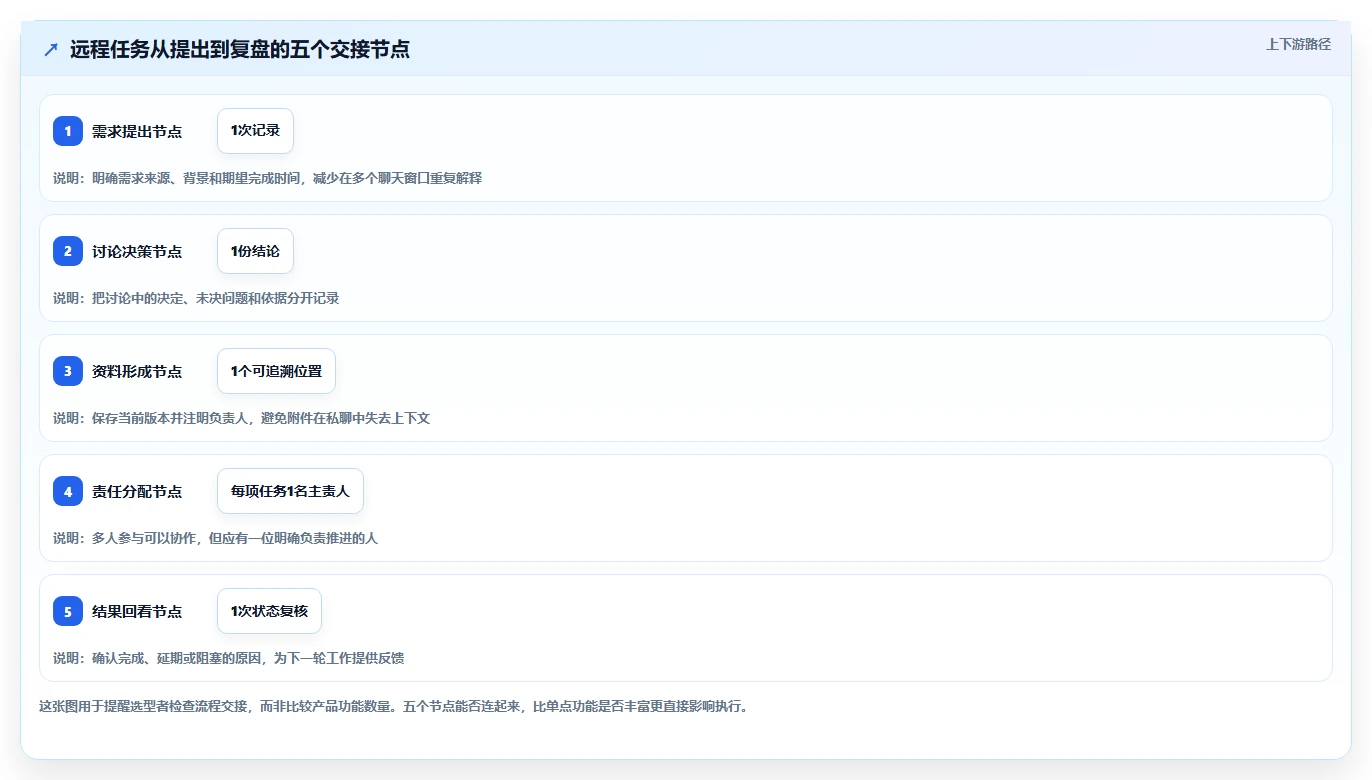The image size is (1372, 780).
Task: Click the number 2 step badge
Action: coord(68,251)
